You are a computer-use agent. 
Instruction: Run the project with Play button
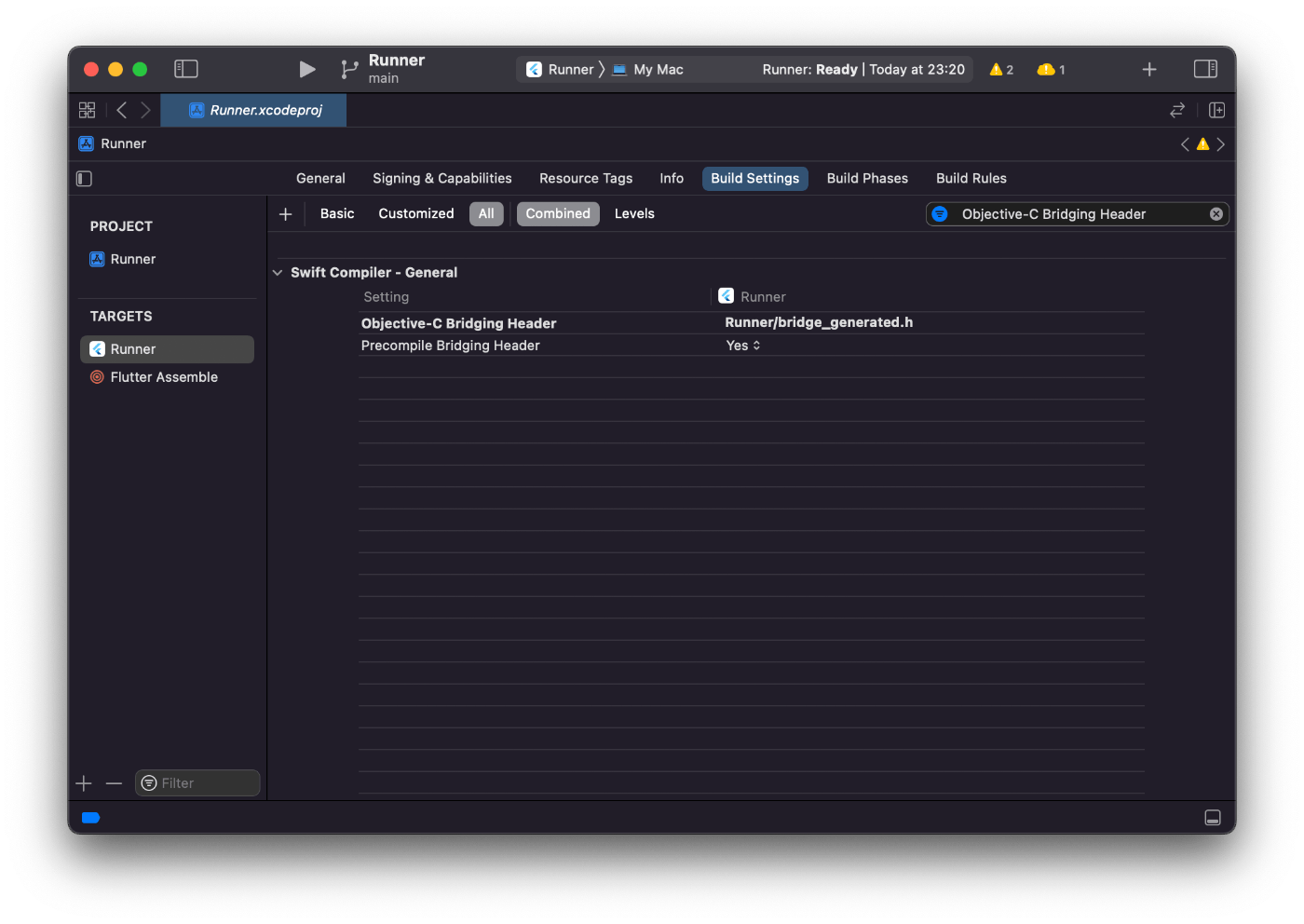[306, 69]
